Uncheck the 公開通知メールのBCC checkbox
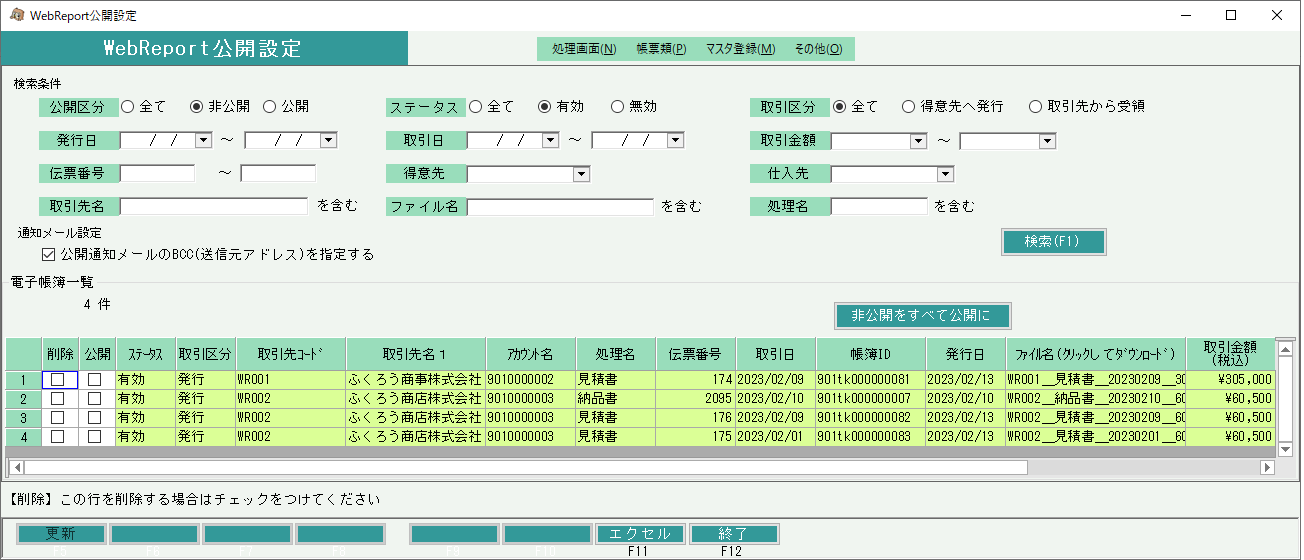The width and height of the screenshot is (1304, 560). pyautogui.click(x=49, y=255)
